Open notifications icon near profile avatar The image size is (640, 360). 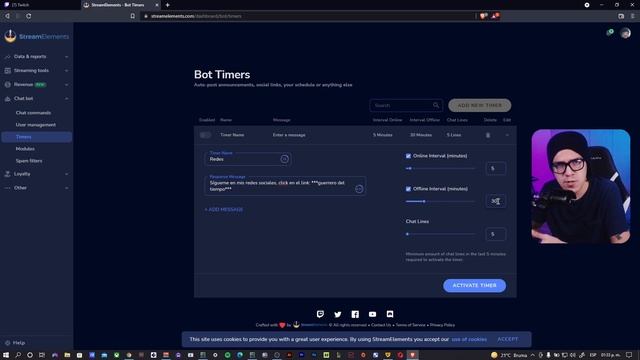point(610,32)
